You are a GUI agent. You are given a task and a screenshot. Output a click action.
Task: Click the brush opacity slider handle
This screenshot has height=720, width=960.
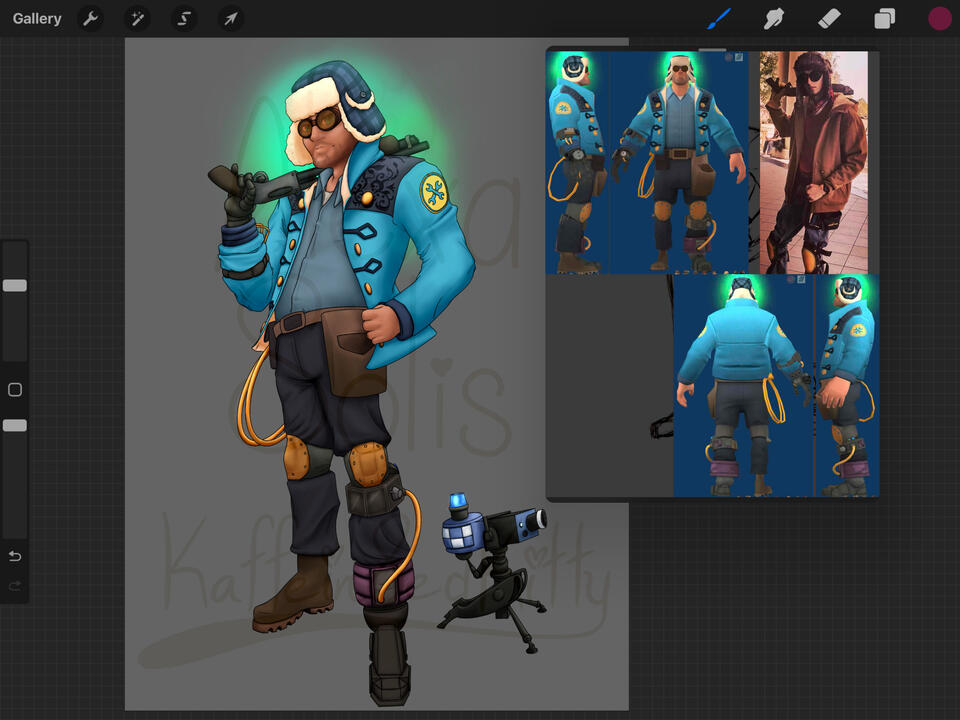pyautogui.click(x=15, y=425)
